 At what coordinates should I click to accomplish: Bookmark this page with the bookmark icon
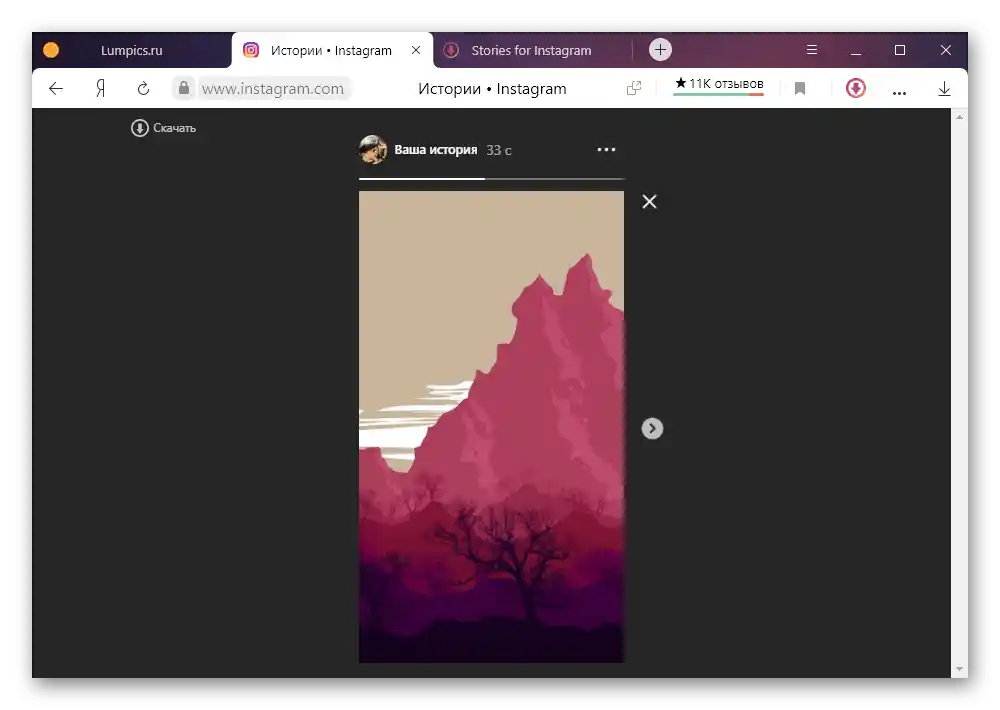800,88
